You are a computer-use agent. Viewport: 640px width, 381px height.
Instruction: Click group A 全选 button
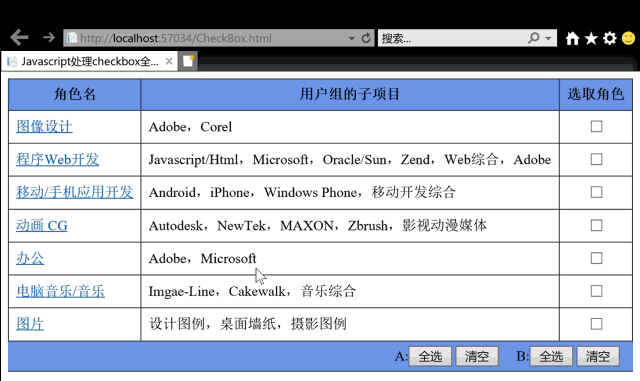pos(430,356)
